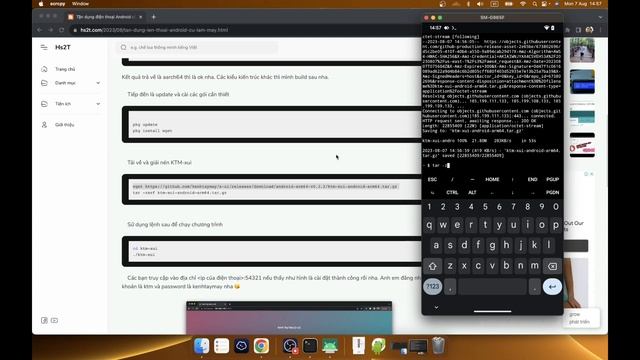Viewport: 640px width, 360px height.
Task: Reload the browser page
Action: pos(62,30)
